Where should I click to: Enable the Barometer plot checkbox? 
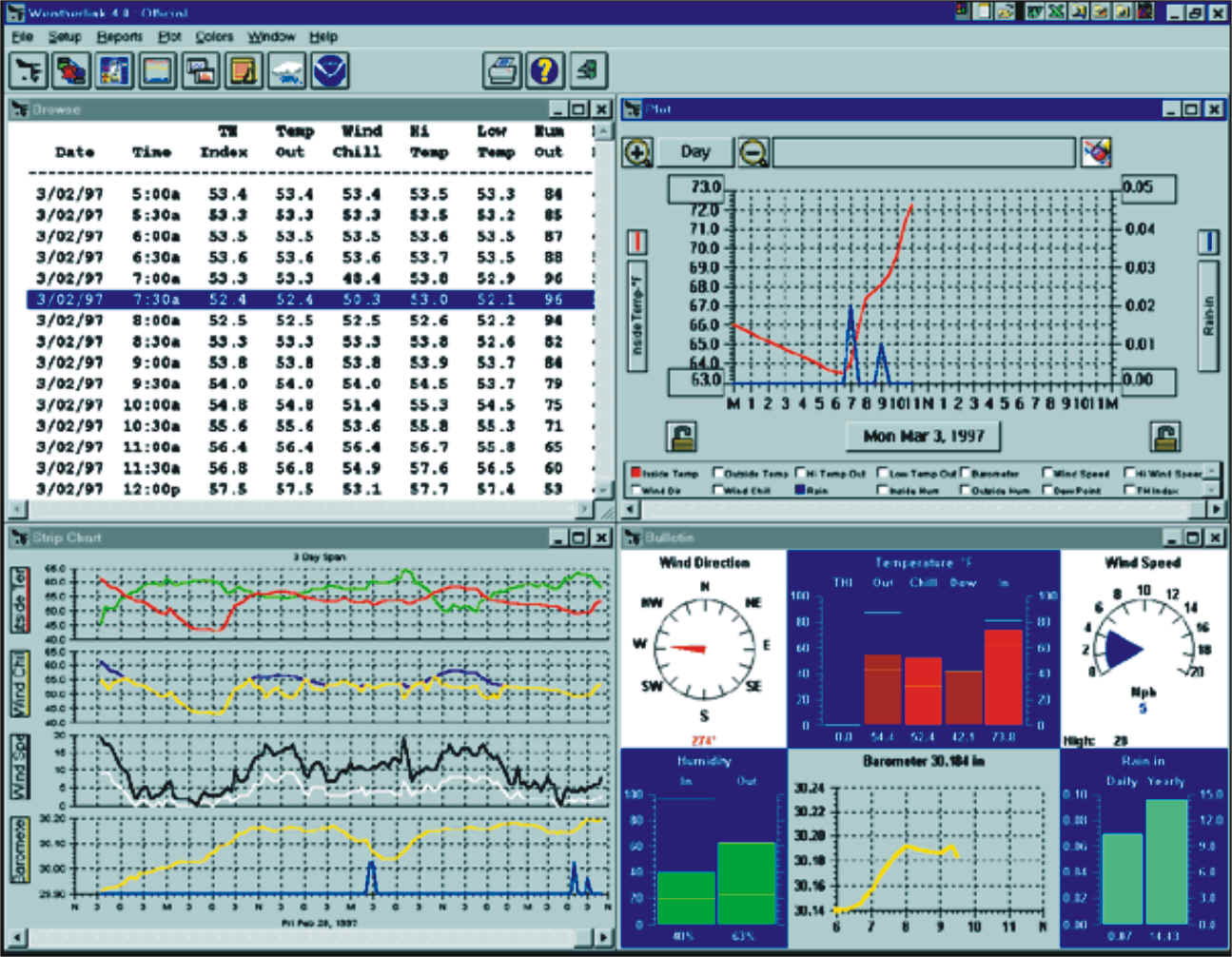click(x=966, y=473)
